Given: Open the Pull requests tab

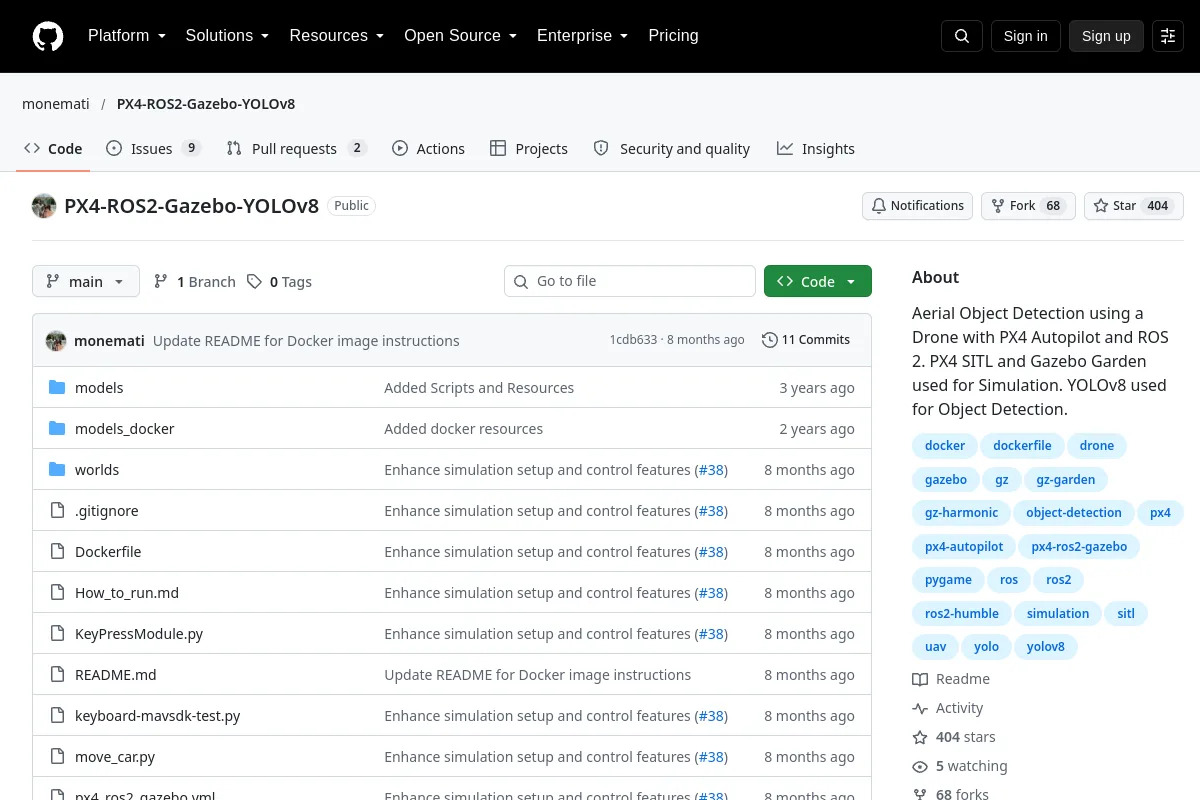Looking at the screenshot, I should (x=296, y=149).
